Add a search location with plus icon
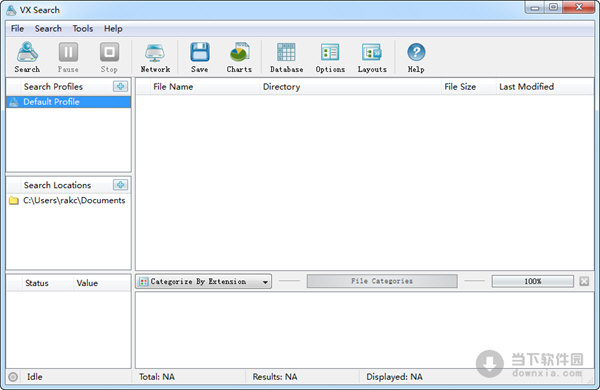 [x=121, y=185]
